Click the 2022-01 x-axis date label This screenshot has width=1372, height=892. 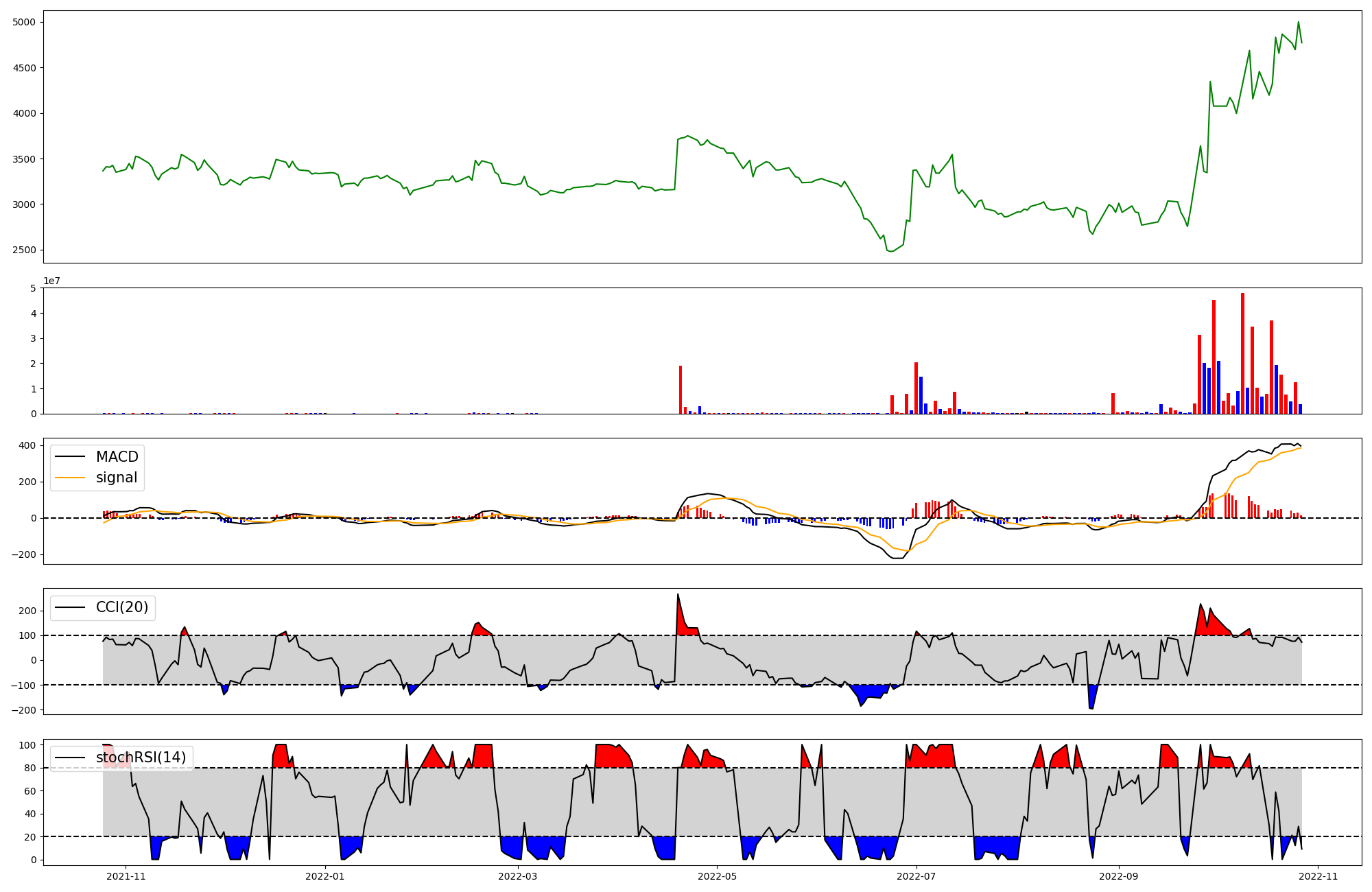tap(324, 876)
